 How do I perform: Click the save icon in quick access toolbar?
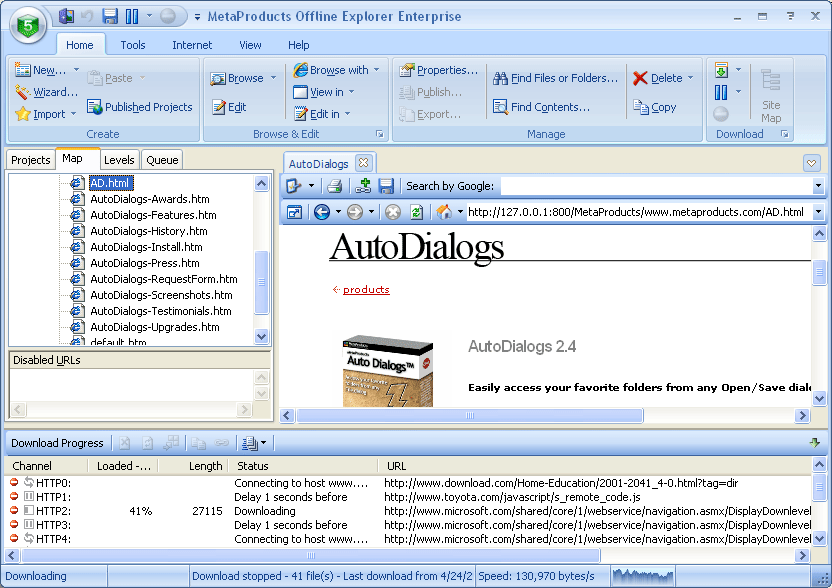(x=110, y=16)
